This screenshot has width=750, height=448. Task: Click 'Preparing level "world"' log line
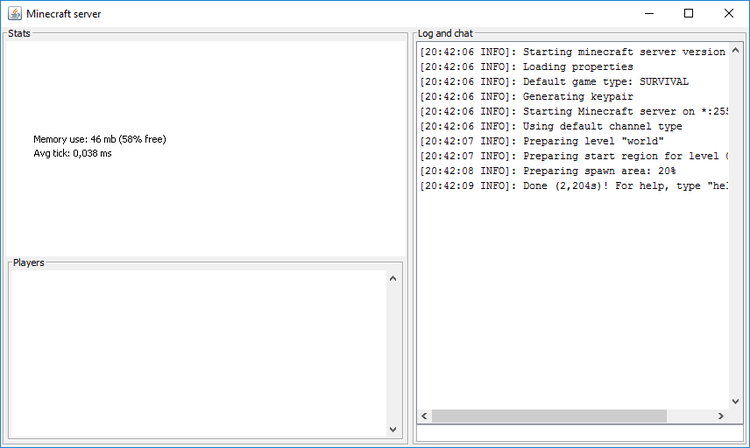541,141
